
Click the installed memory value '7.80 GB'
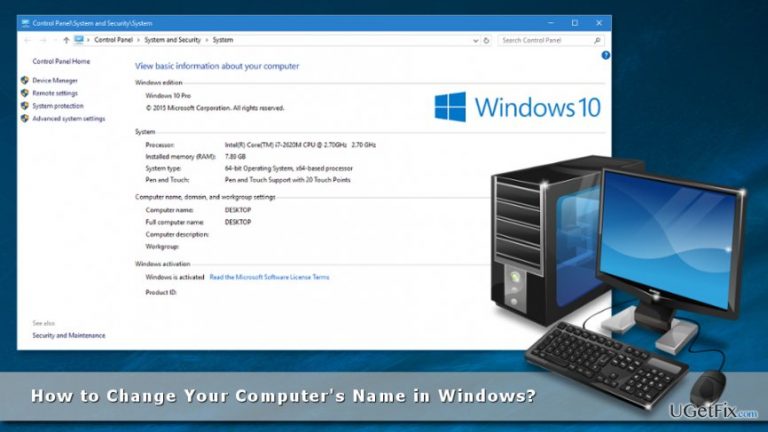pos(235,157)
